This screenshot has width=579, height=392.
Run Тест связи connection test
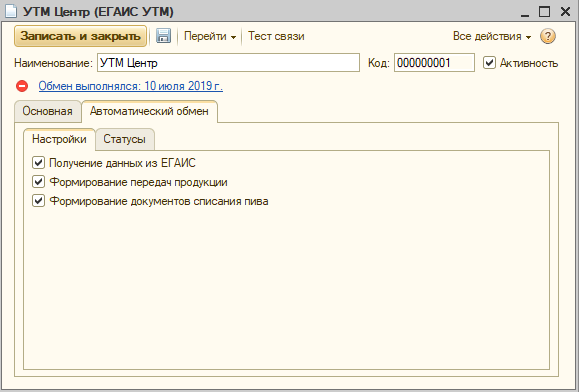(276, 36)
